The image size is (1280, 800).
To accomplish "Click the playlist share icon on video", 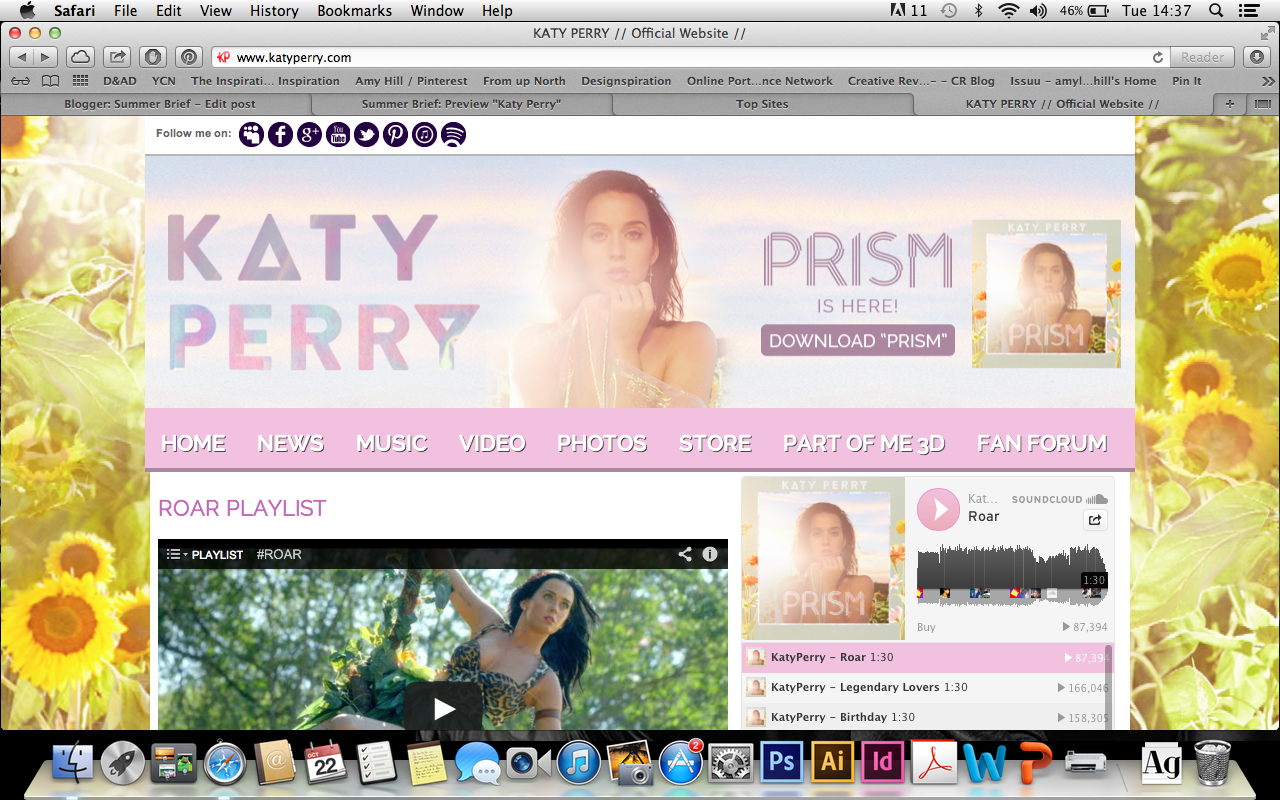I will tap(685, 554).
